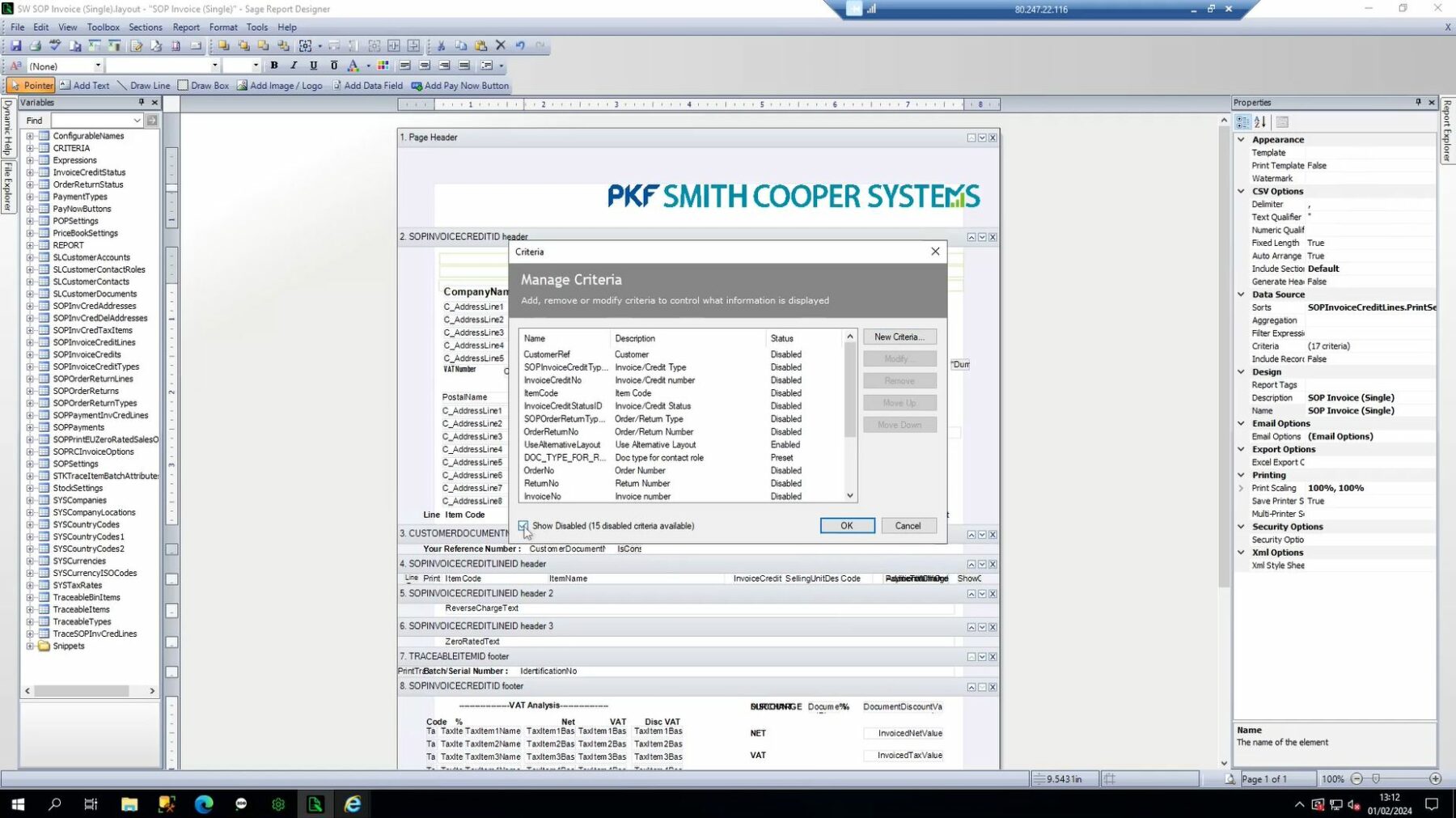Select the Draw Box tool

point(203,85)
